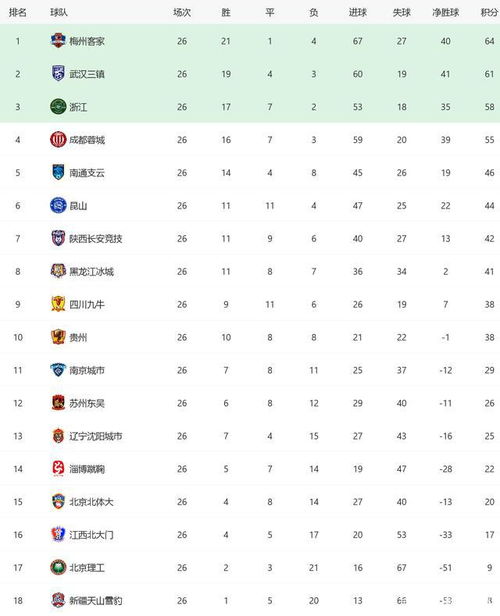Open 新疆天山雪豹 team name link

pos(95,601)
